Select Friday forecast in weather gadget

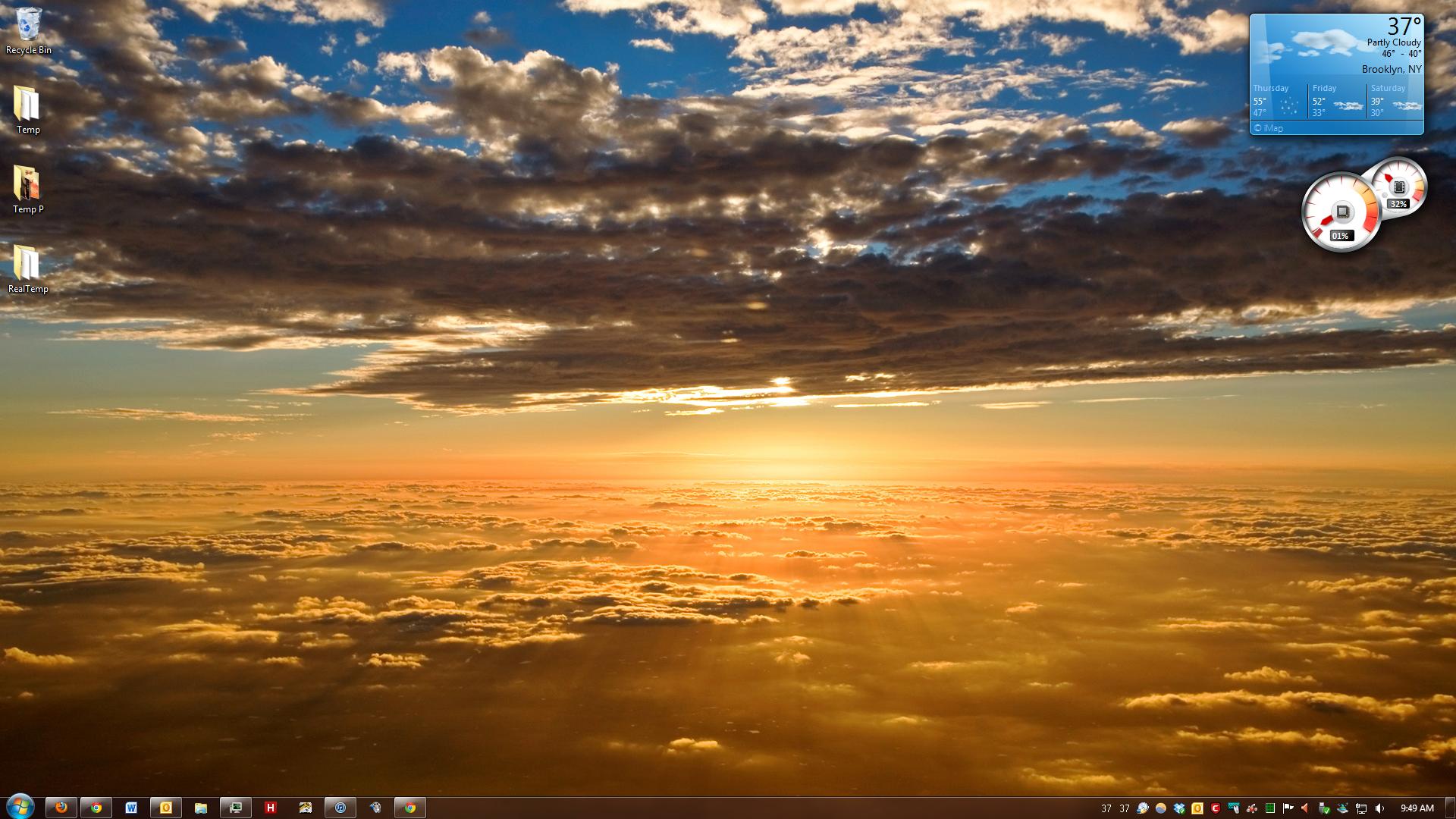coord(1338,100)
